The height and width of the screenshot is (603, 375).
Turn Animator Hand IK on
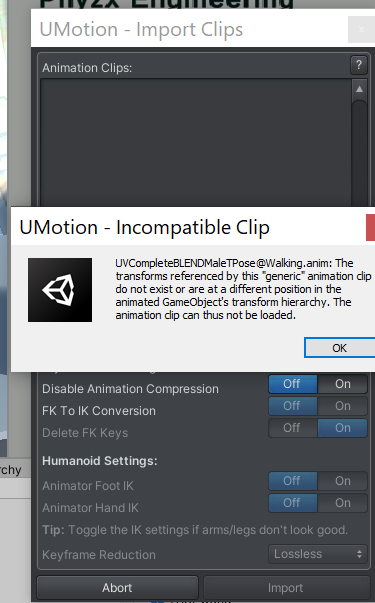(x=342, y=503)
